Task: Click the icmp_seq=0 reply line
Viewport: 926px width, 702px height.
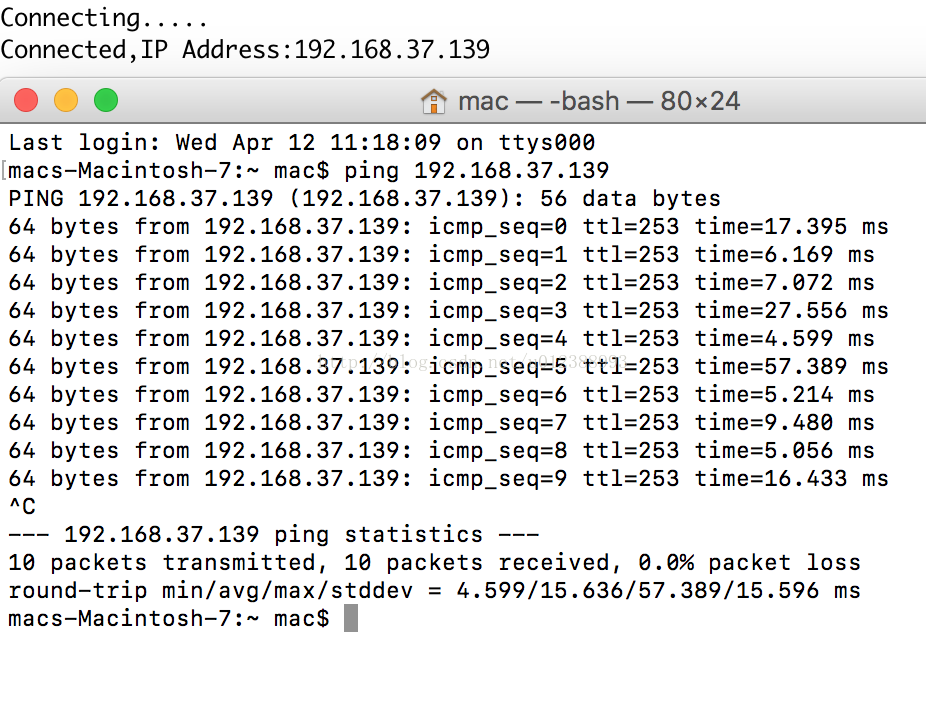Action: click(x=448, y=227)
